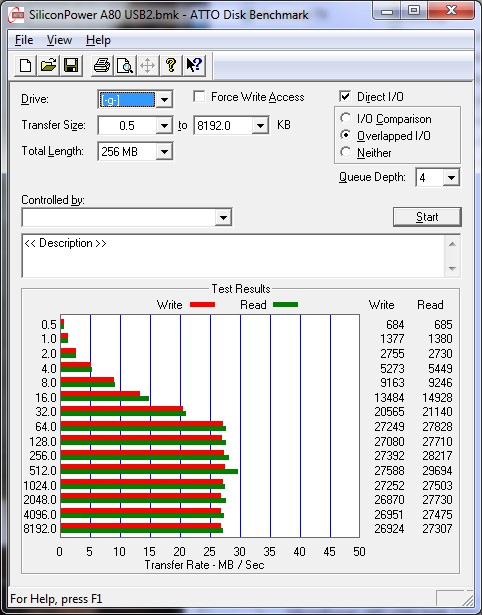Click the 684 write value

coord(395,325)
